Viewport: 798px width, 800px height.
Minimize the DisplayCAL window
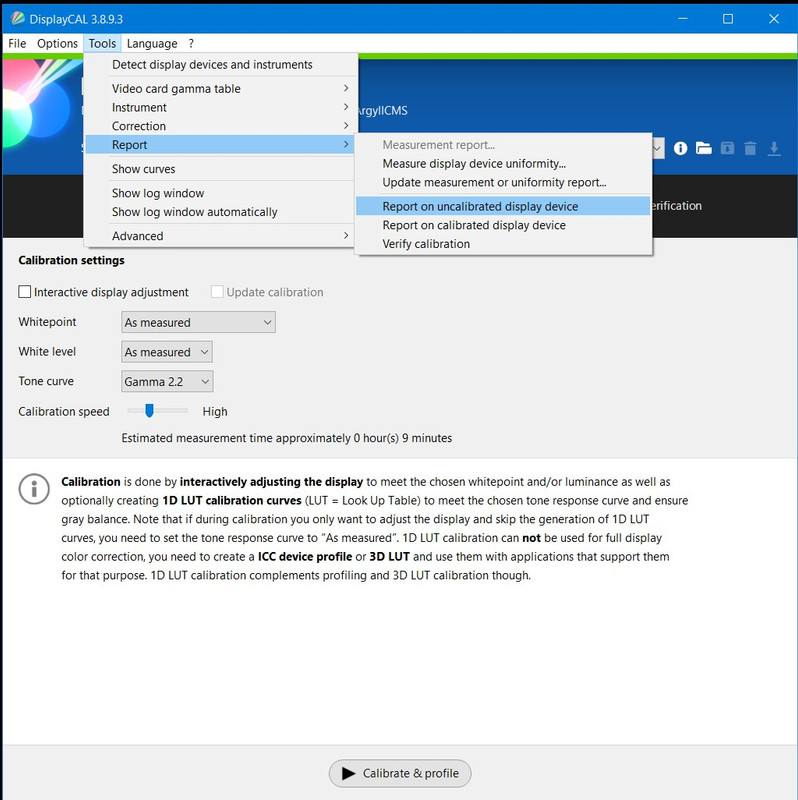[683, 19]
